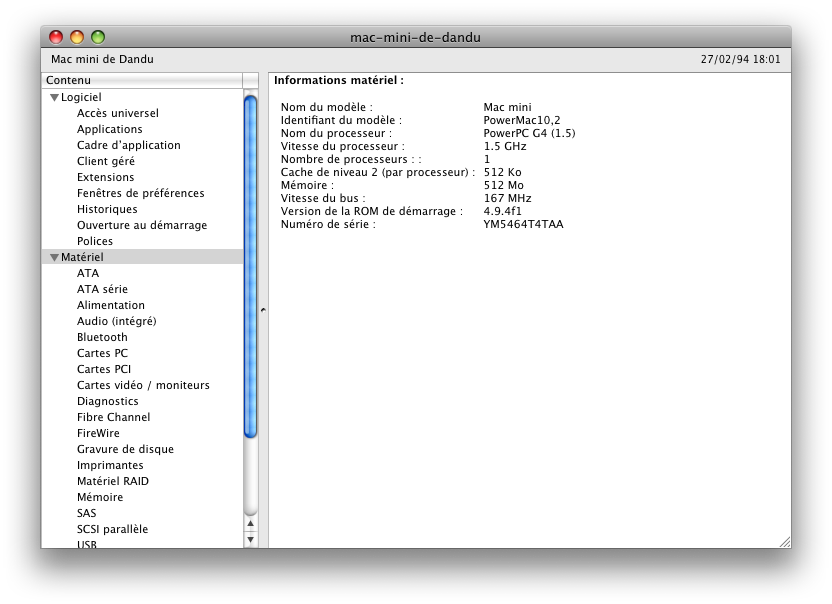Image resolution: width=832 pixels, height=604 pixels.
Task: Select the Matériel category row
Action: click(x=142, y=257)
